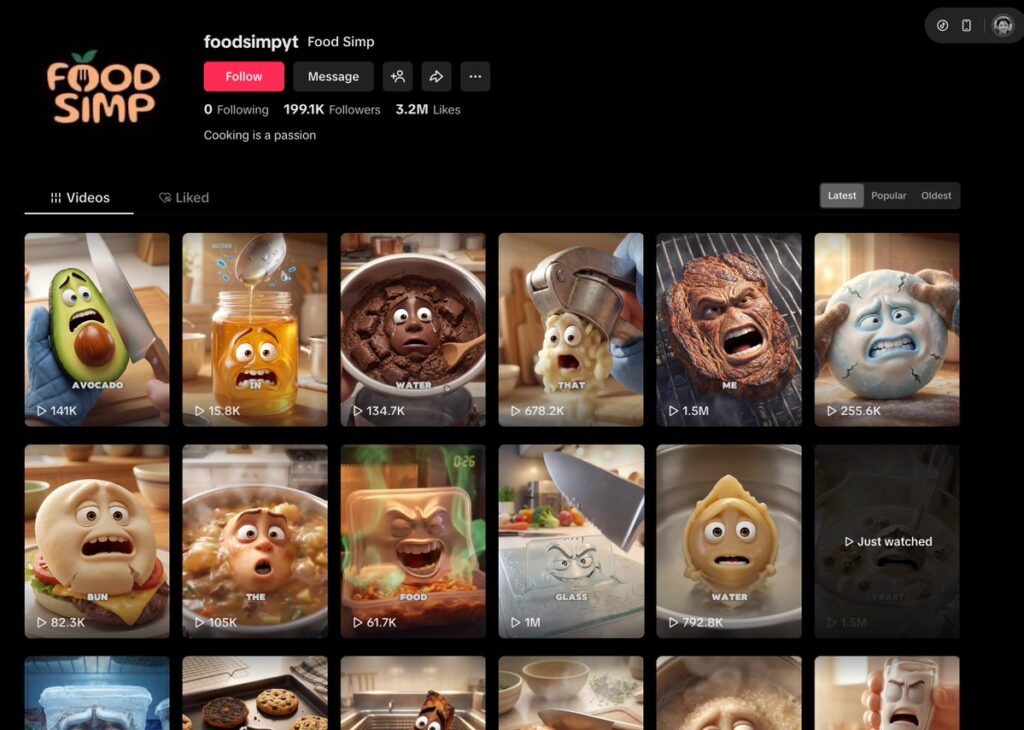Open the three-dot more options menu
The image size is (1024, 730).
pyautogui.click(x=475, y=77)
